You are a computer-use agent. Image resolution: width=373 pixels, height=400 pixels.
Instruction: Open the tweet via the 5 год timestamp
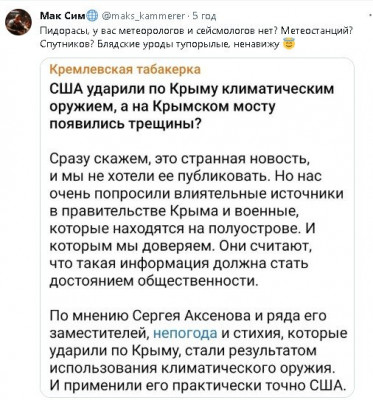click(204, 15)
